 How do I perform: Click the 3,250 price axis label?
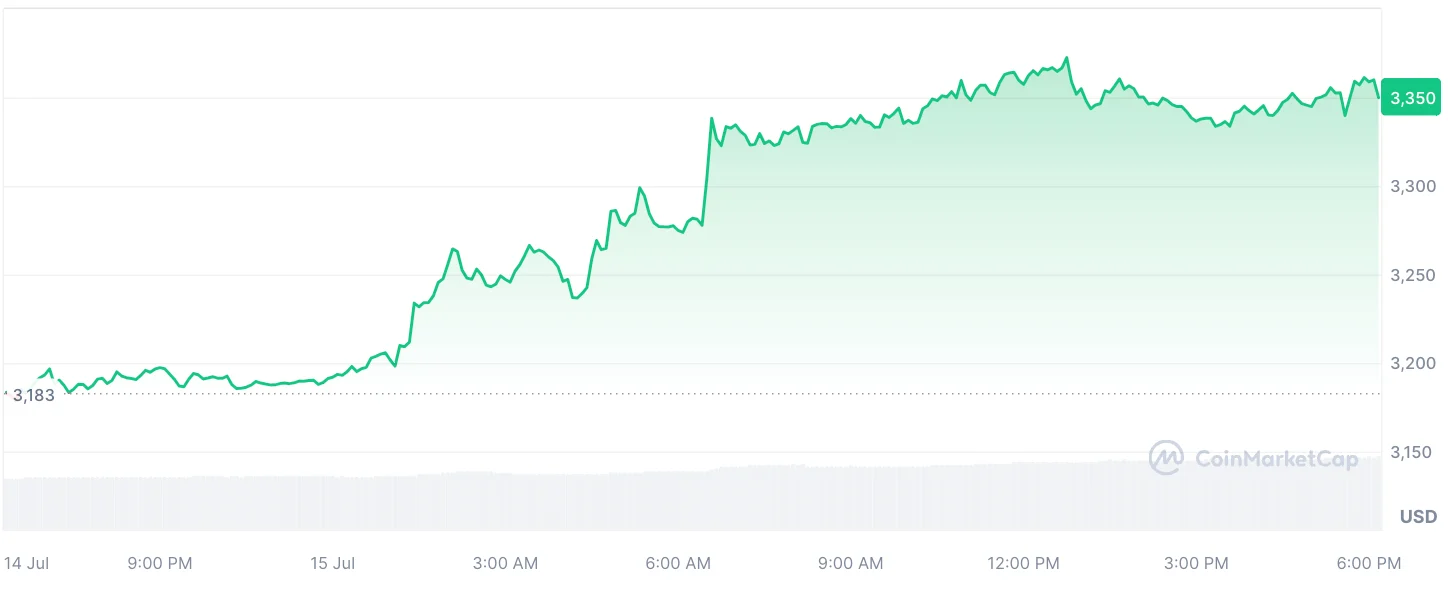pos(1413,275)
